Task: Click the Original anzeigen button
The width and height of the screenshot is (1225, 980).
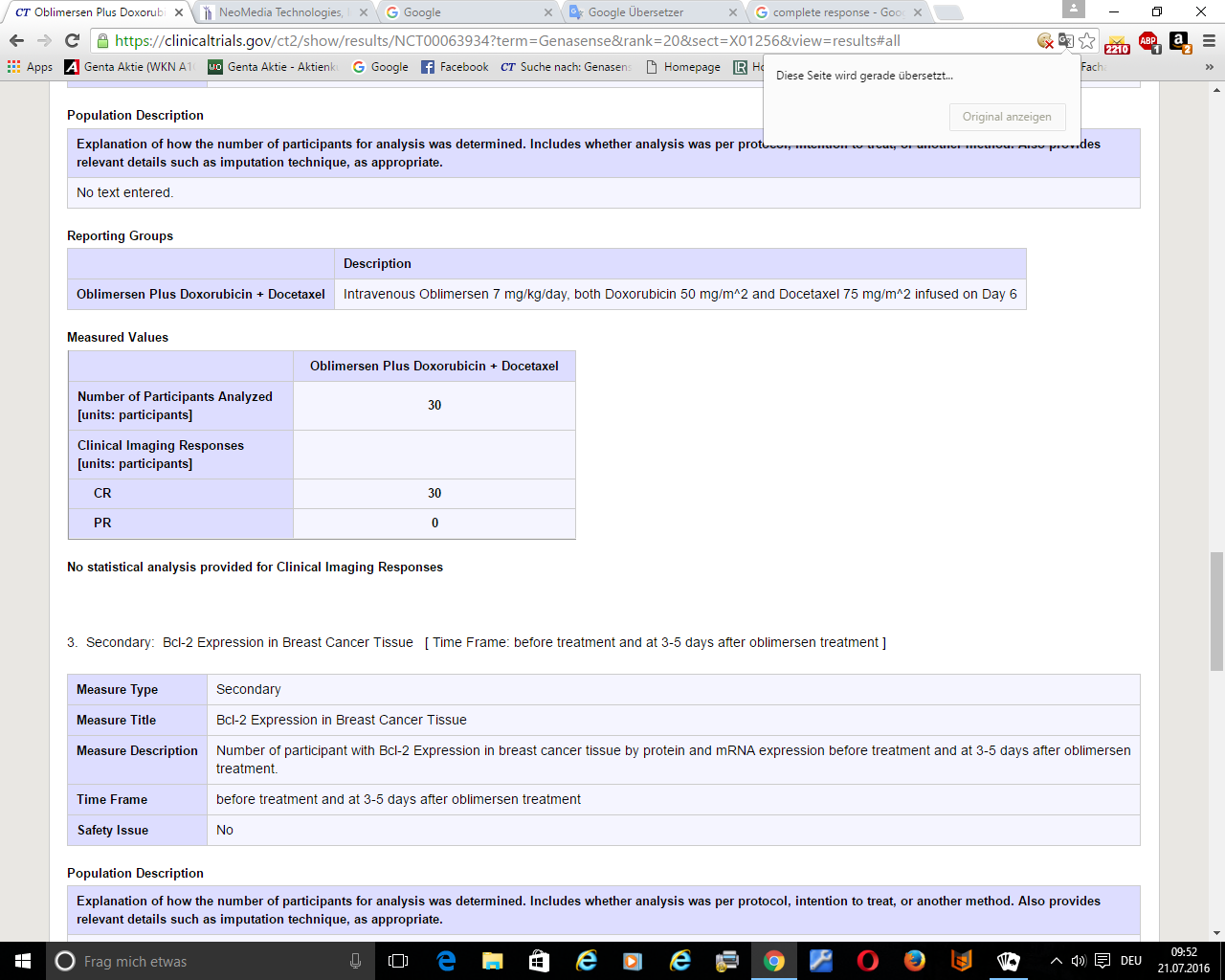Action: [1007, 117]
